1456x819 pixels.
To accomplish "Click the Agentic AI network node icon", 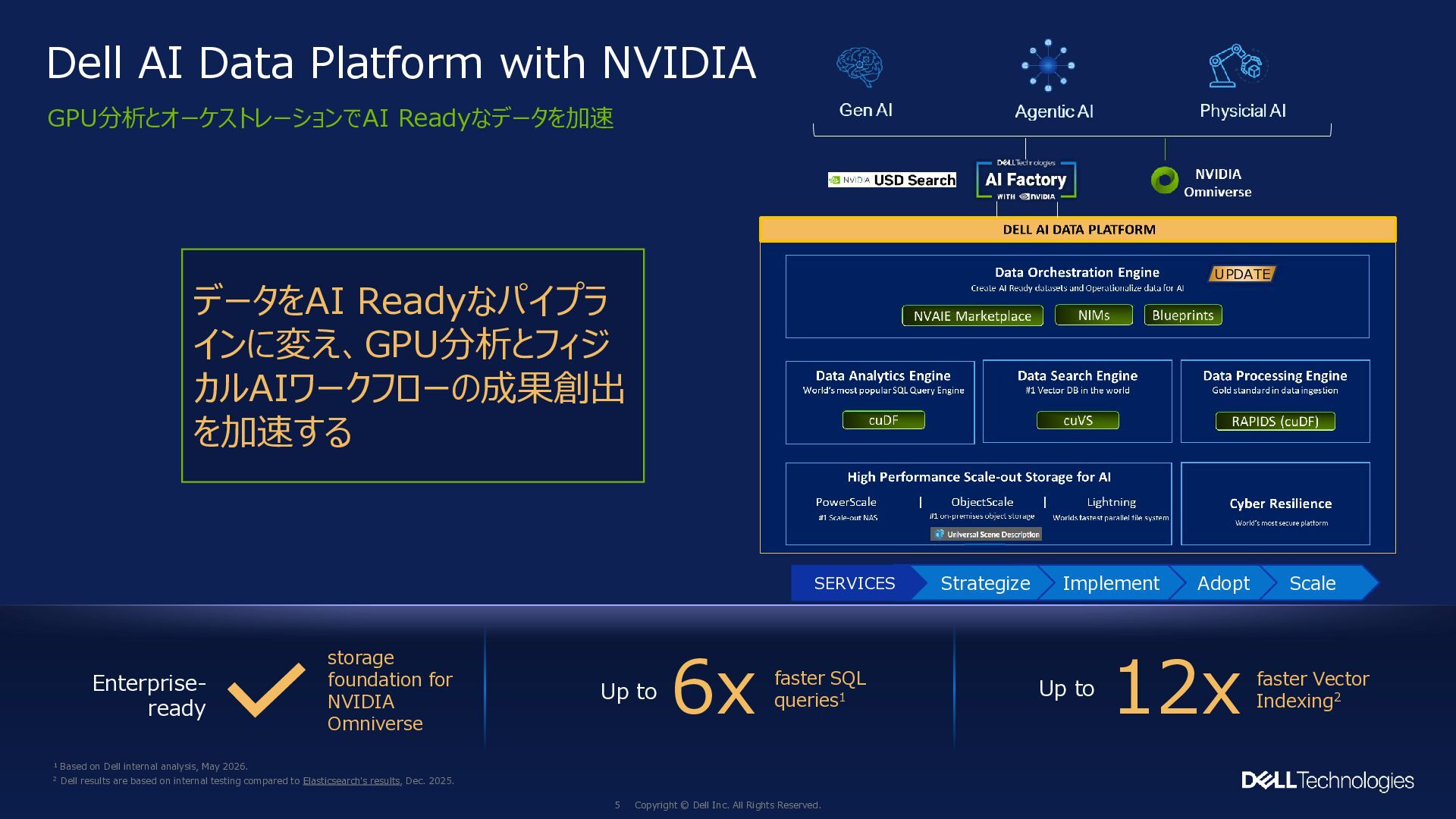I will click(x=1048, y=65).
